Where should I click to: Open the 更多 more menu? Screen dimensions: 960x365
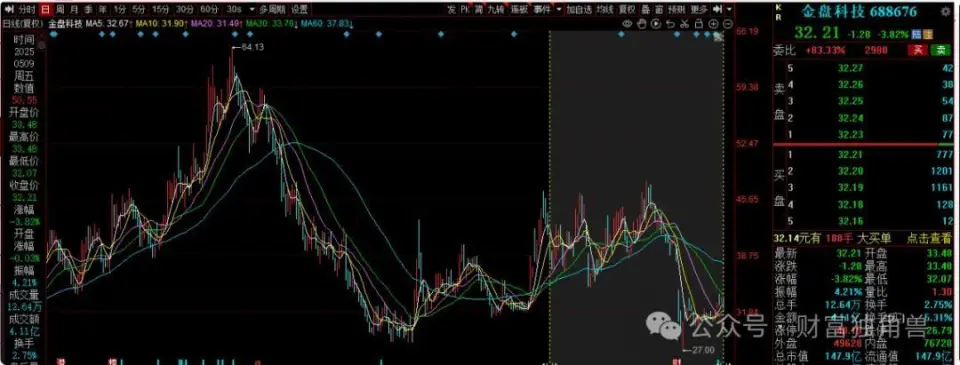pyautogui.click(x=699, y=9)
